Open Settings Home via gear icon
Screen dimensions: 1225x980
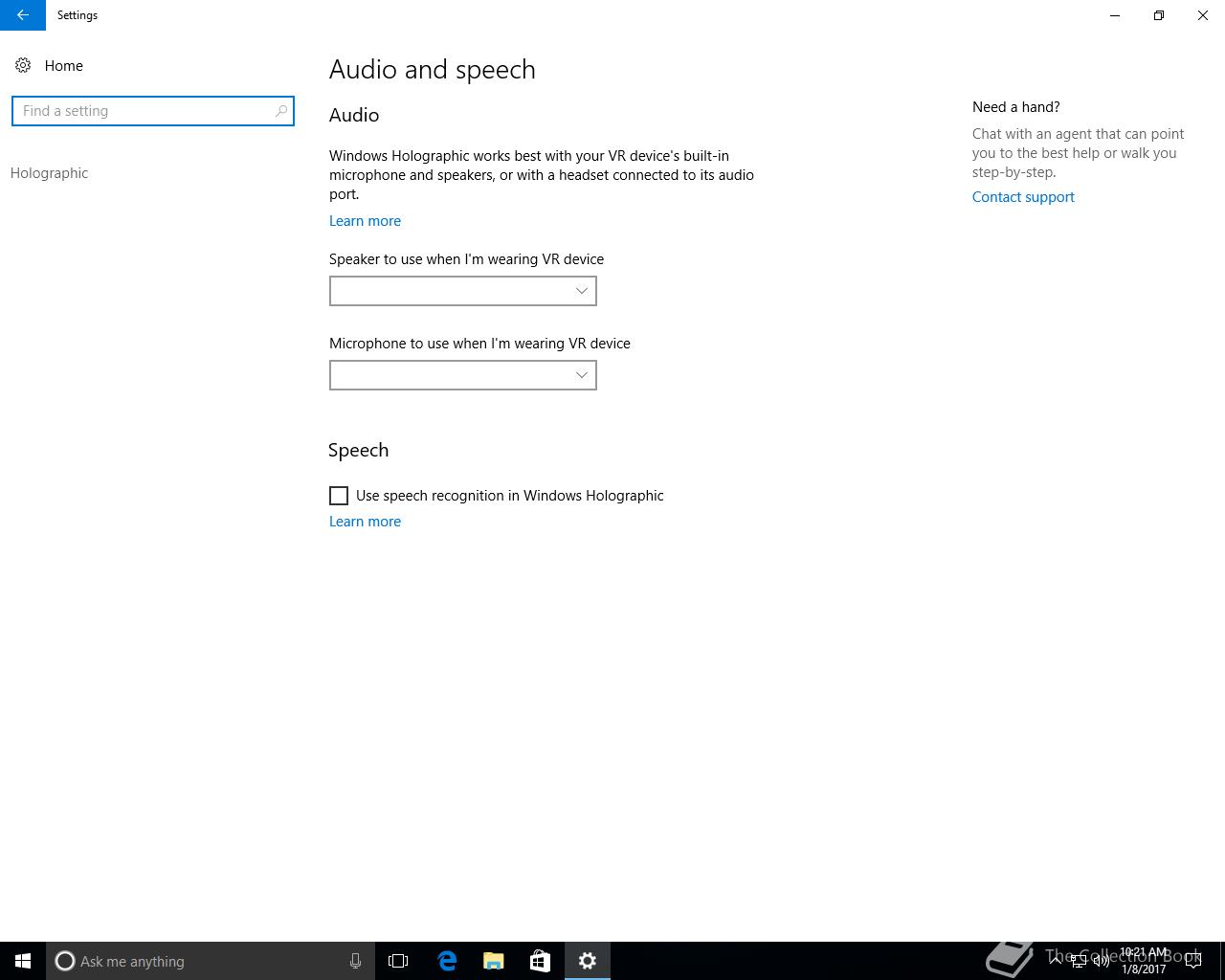[23, 66]
